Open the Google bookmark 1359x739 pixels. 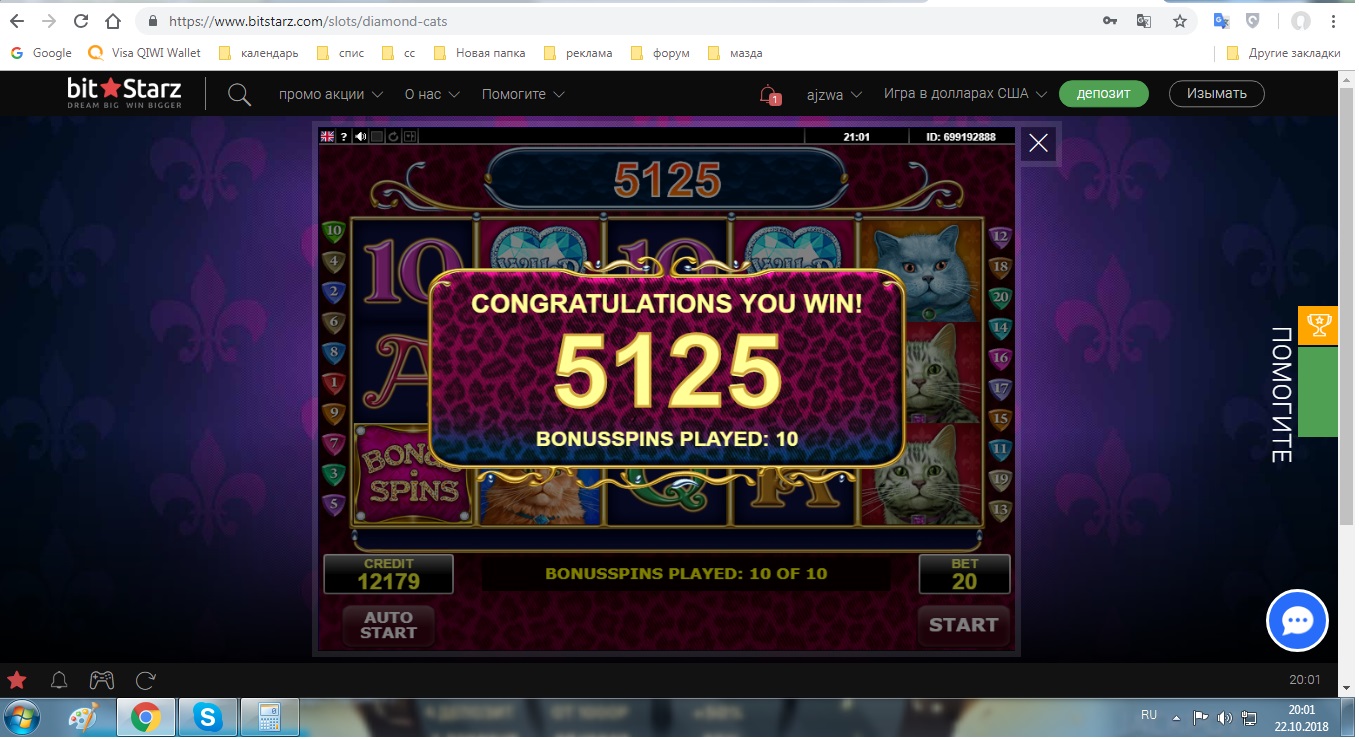click(41, 53)
